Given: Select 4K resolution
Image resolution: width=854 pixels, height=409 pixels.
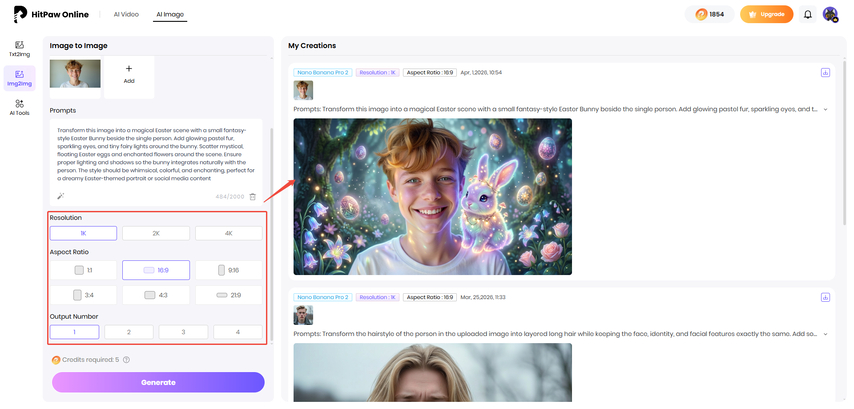Looking at the screenshot, I should pyautogui.click(x=229, y=233).
